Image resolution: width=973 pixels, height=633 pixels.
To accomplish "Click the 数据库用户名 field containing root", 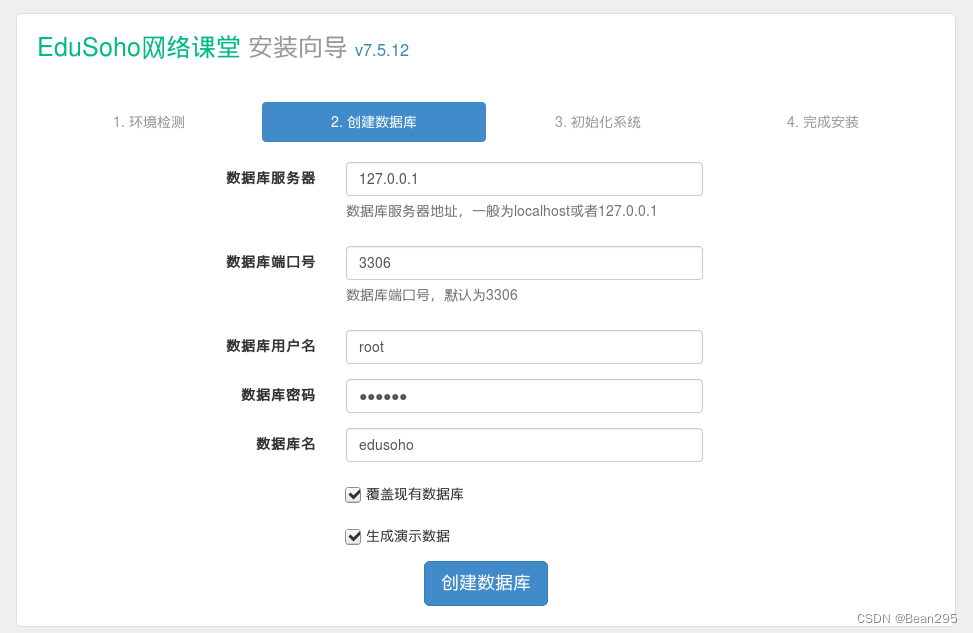I will click(x=524, y=347).
